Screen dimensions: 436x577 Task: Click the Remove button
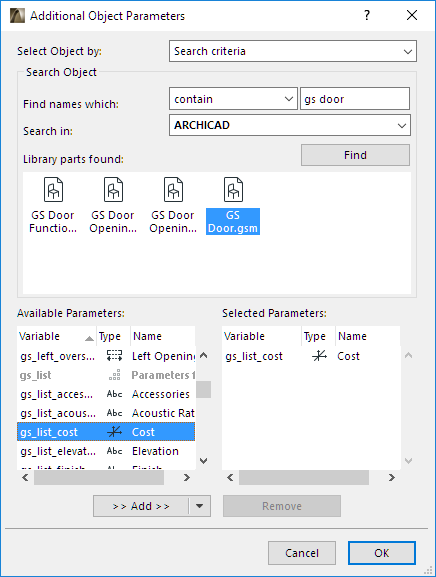point(282,506)
